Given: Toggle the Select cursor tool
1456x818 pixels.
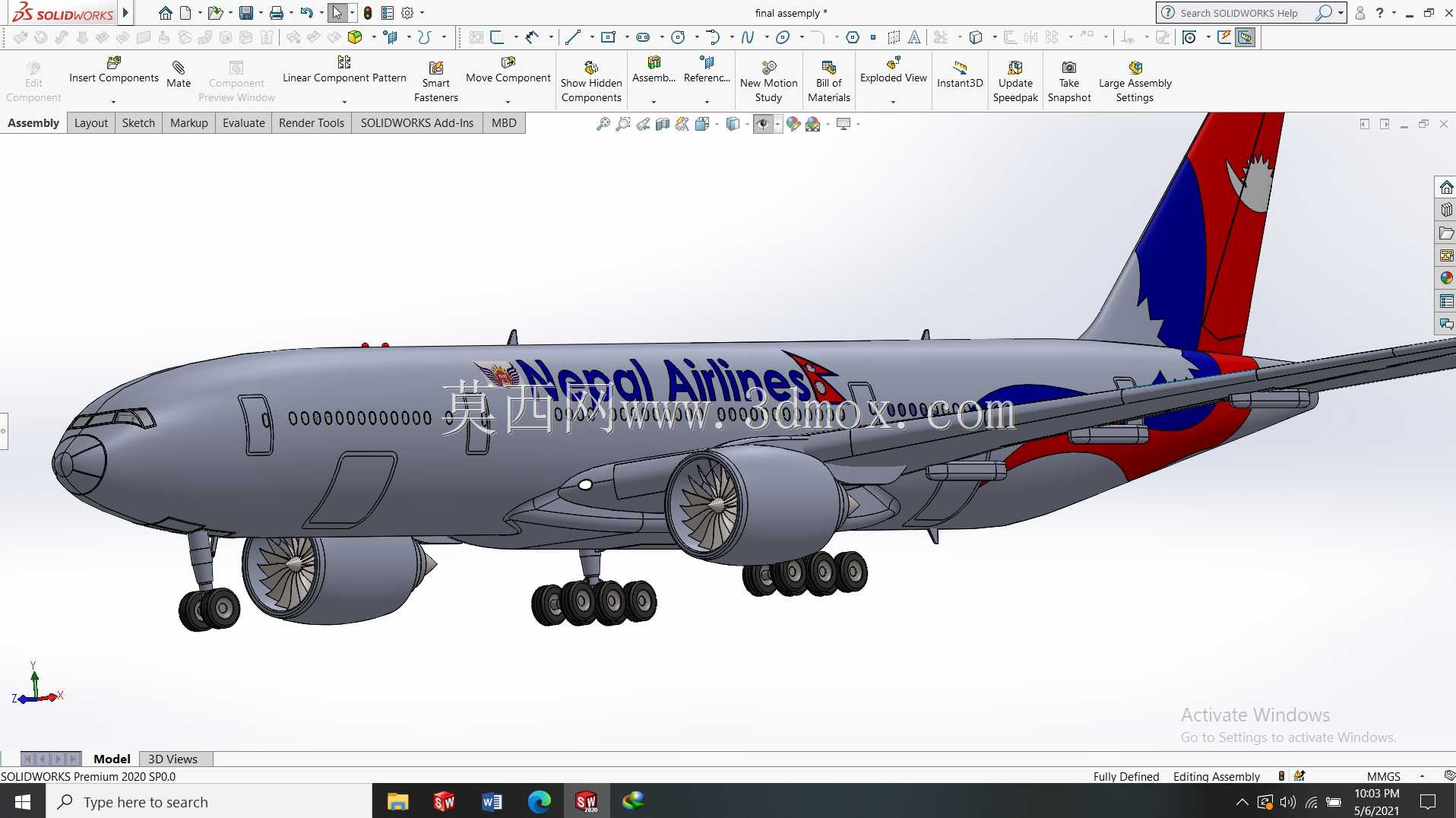Looking at the screenshot, I should (337, 13).
